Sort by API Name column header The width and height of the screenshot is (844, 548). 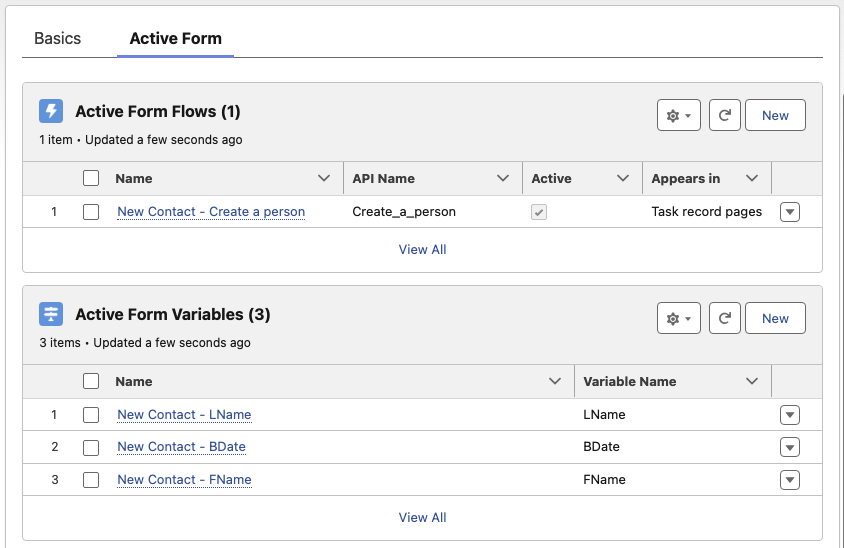(383, 178)
